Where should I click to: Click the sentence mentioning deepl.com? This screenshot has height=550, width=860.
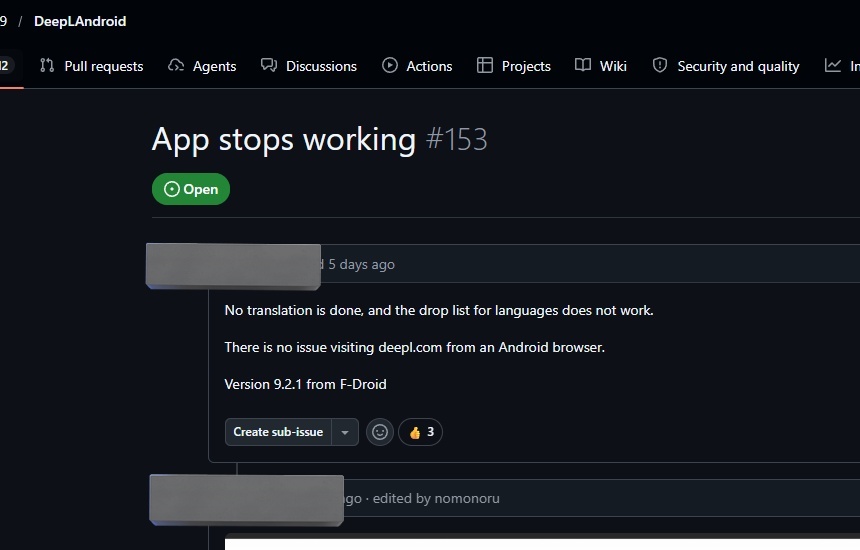click(x=415, y=347)
